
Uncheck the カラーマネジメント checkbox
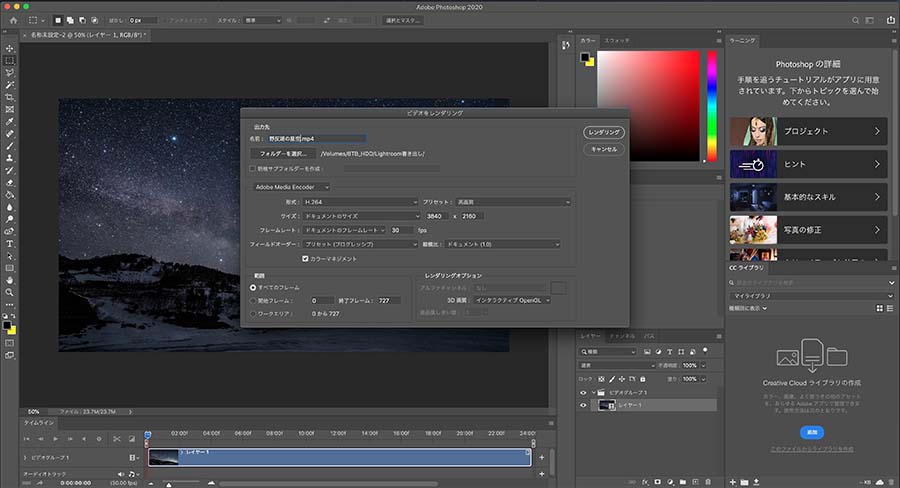click(306, 258)
